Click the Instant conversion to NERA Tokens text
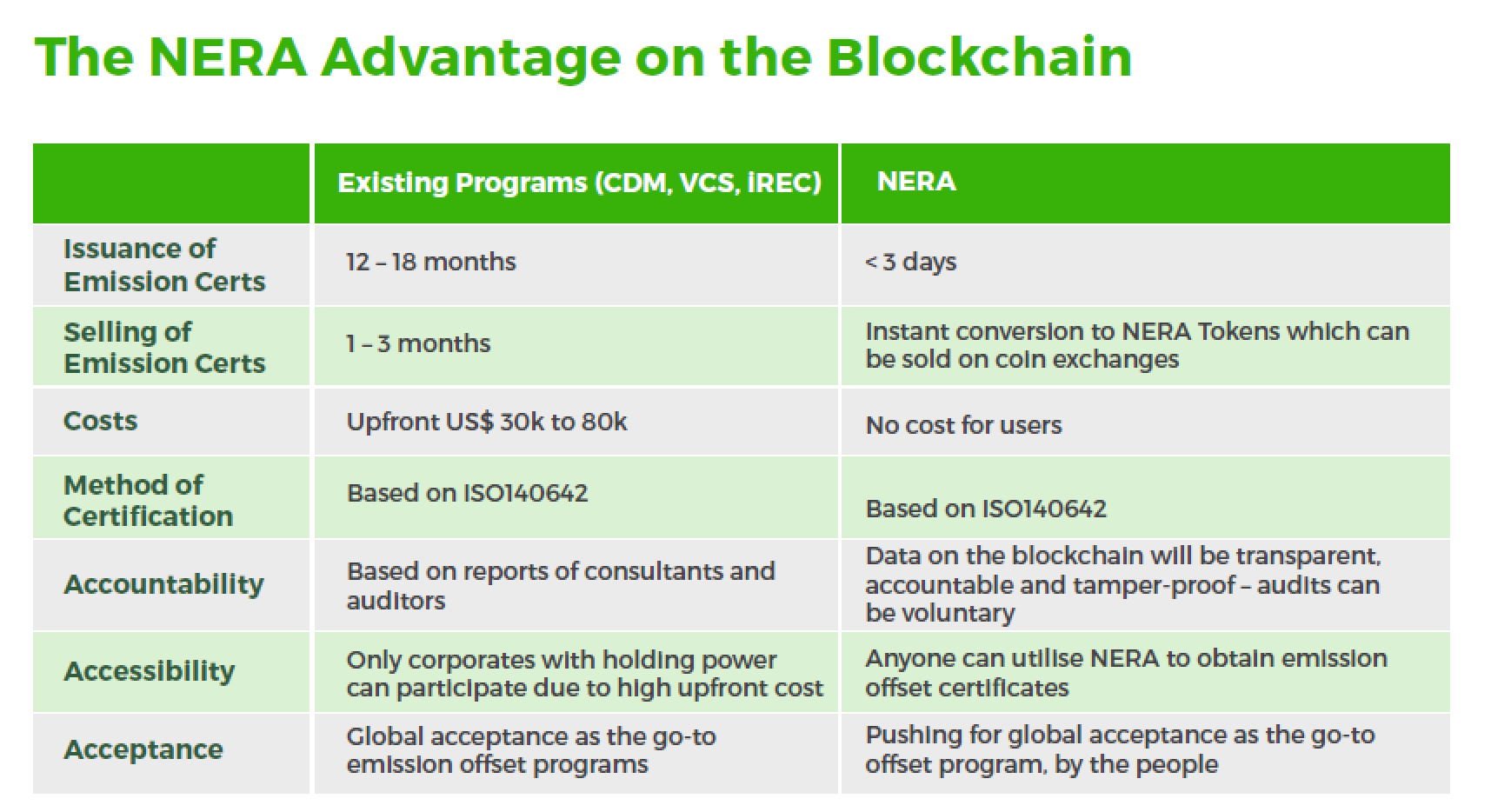The height and width of the screenshot is (812, 1491). 1136,345
